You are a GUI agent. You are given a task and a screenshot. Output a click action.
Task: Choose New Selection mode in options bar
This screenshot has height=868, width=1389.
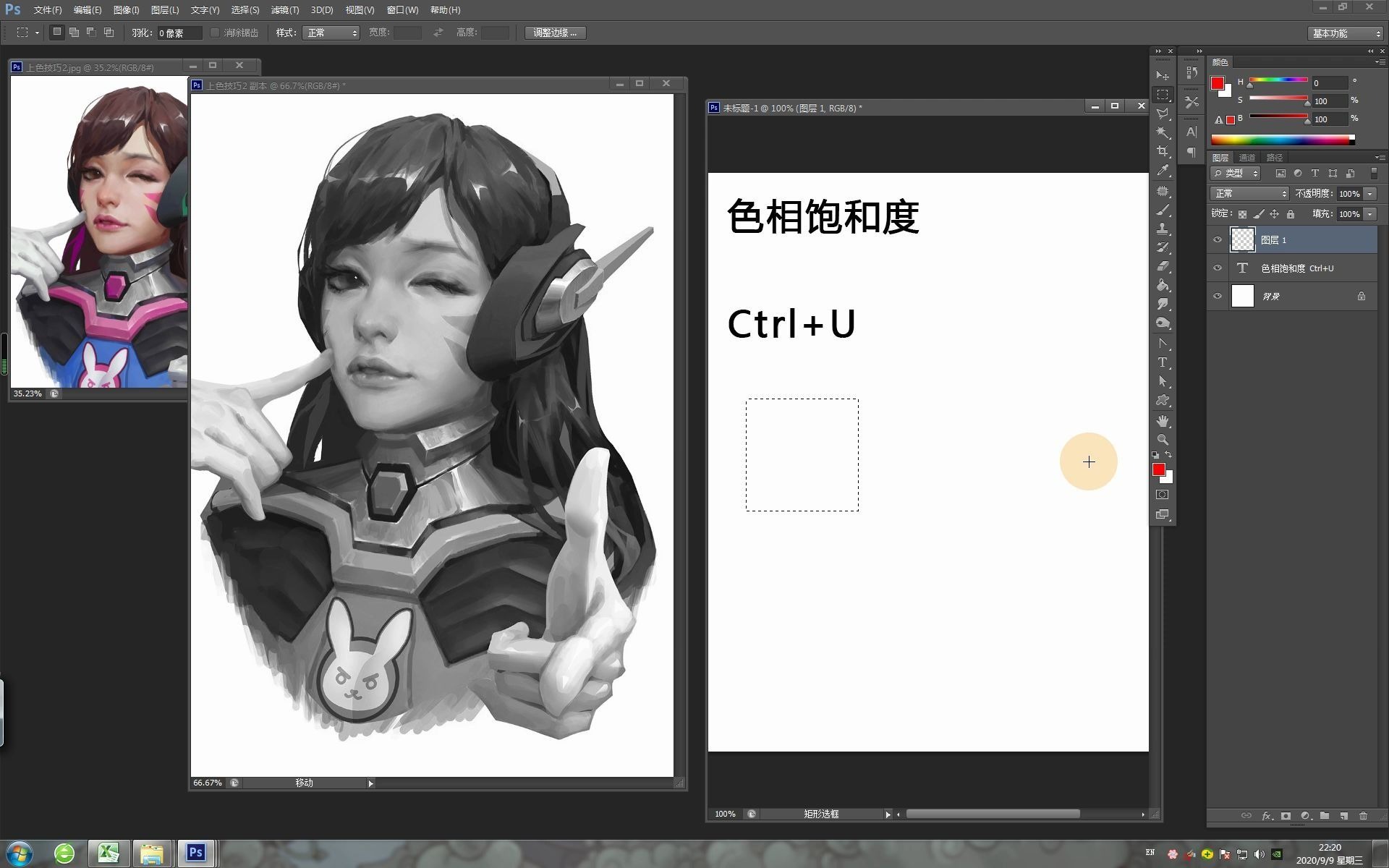[x=57, y=33]
